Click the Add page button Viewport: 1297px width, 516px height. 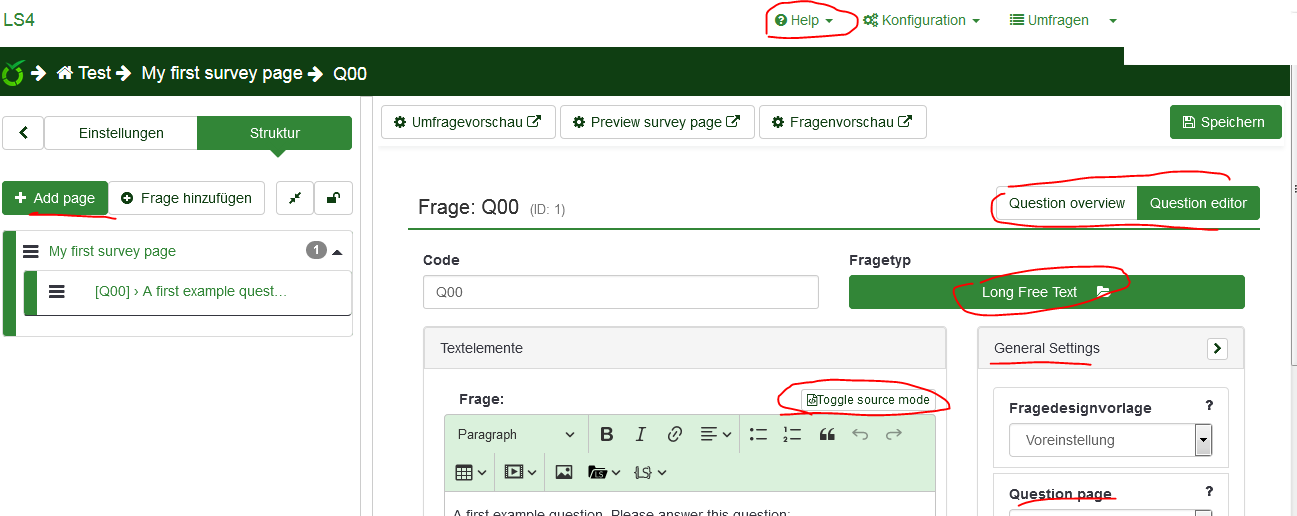[55, 198]
